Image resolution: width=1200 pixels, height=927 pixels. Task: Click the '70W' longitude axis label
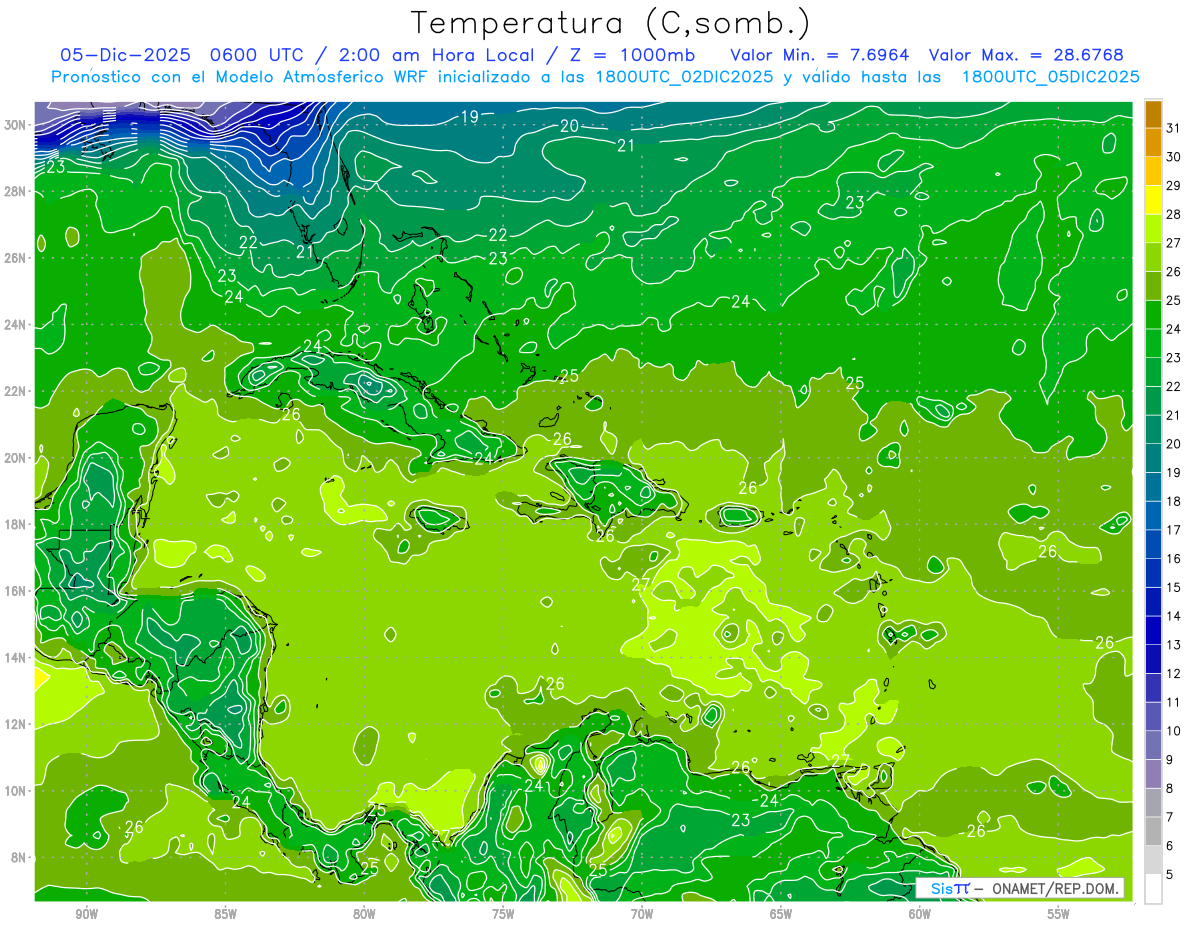642,913
